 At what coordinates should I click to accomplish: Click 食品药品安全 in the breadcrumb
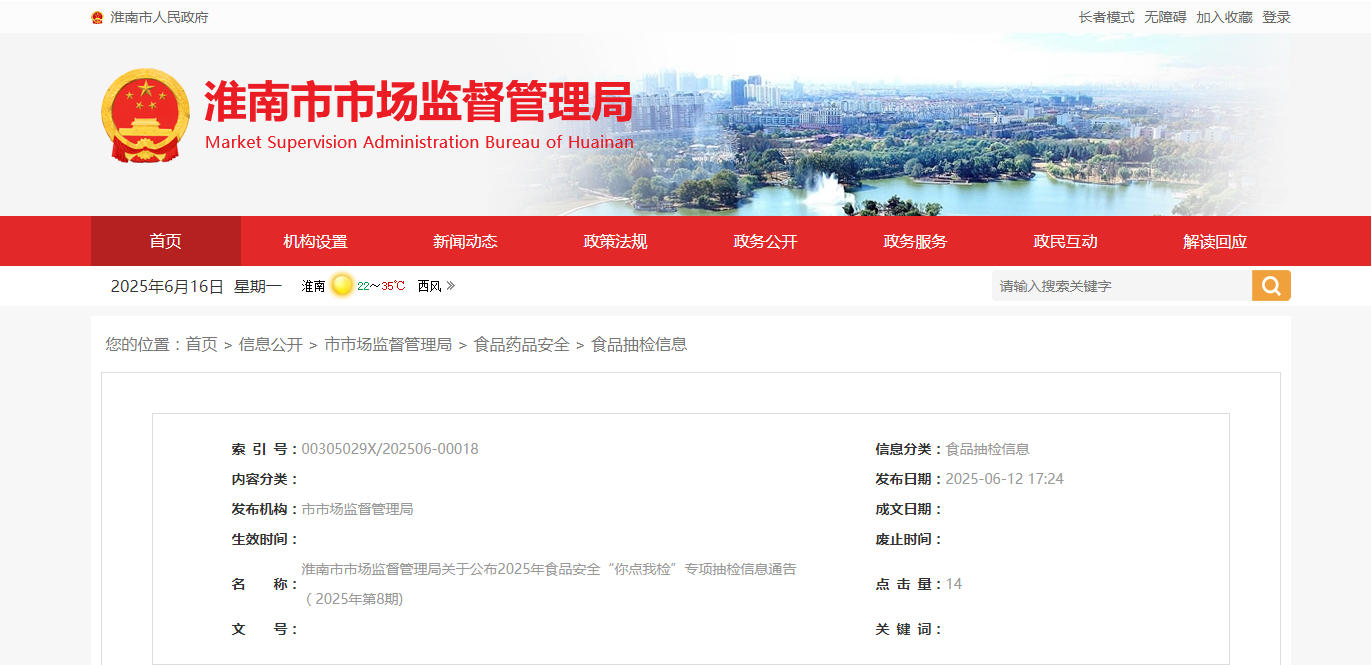coord(522,344)
